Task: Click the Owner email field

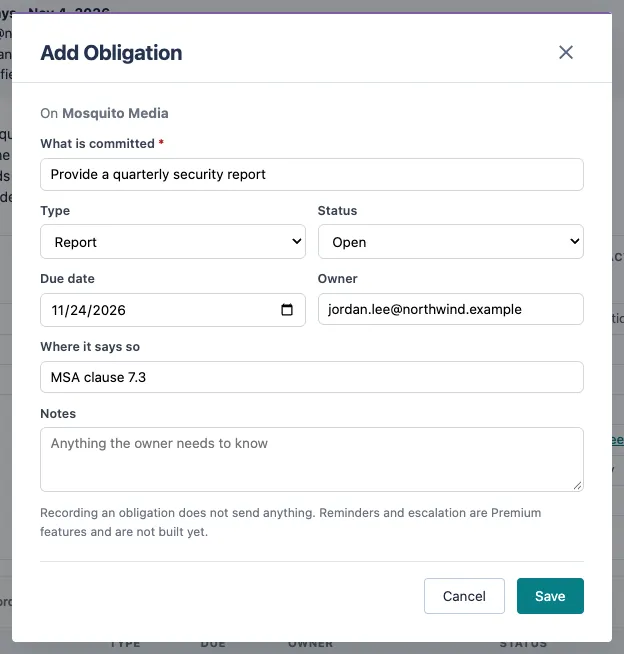Action: point(450,309)
